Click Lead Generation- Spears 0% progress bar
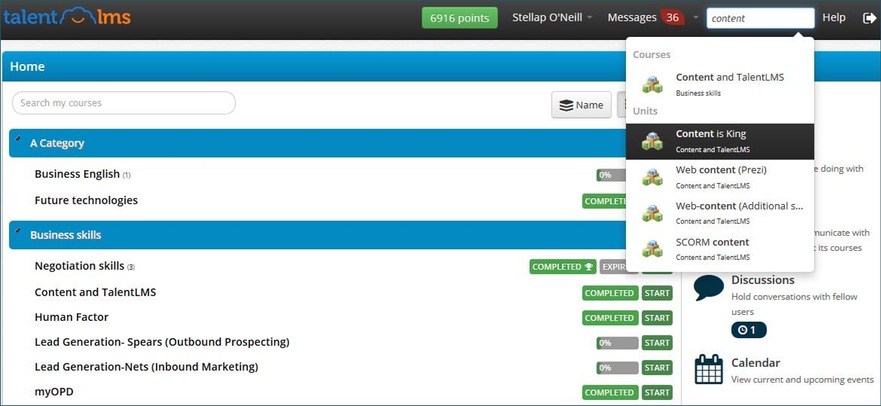The width and height of the screenshot is (881, 406). (x=617, y=343)
